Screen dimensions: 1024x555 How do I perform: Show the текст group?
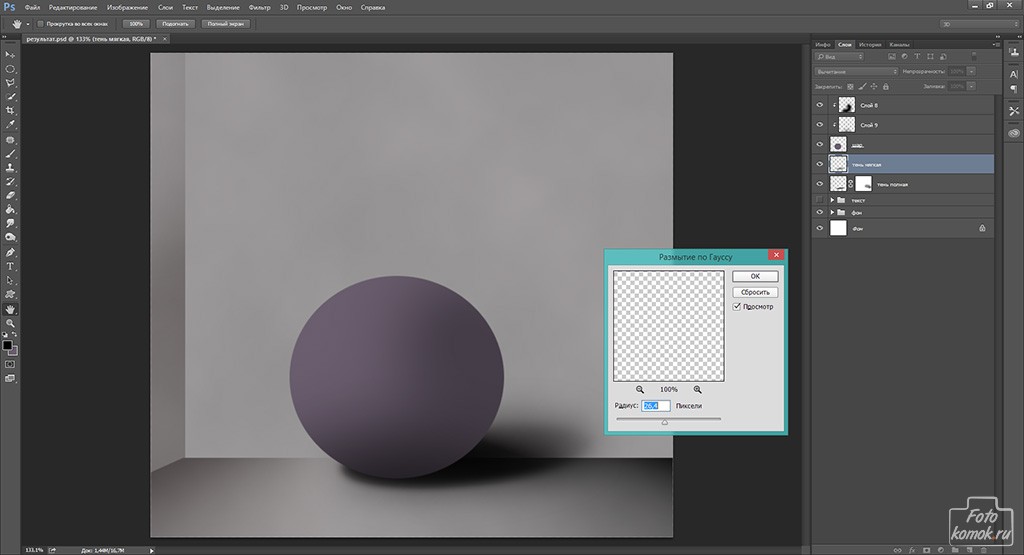tap(820, 200)
